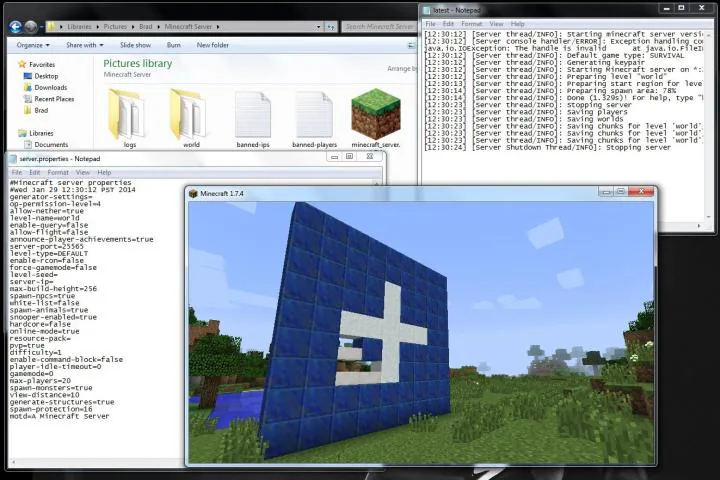Open the world folder icon
This screenshot has width=720, height=480.
(188, 114)
